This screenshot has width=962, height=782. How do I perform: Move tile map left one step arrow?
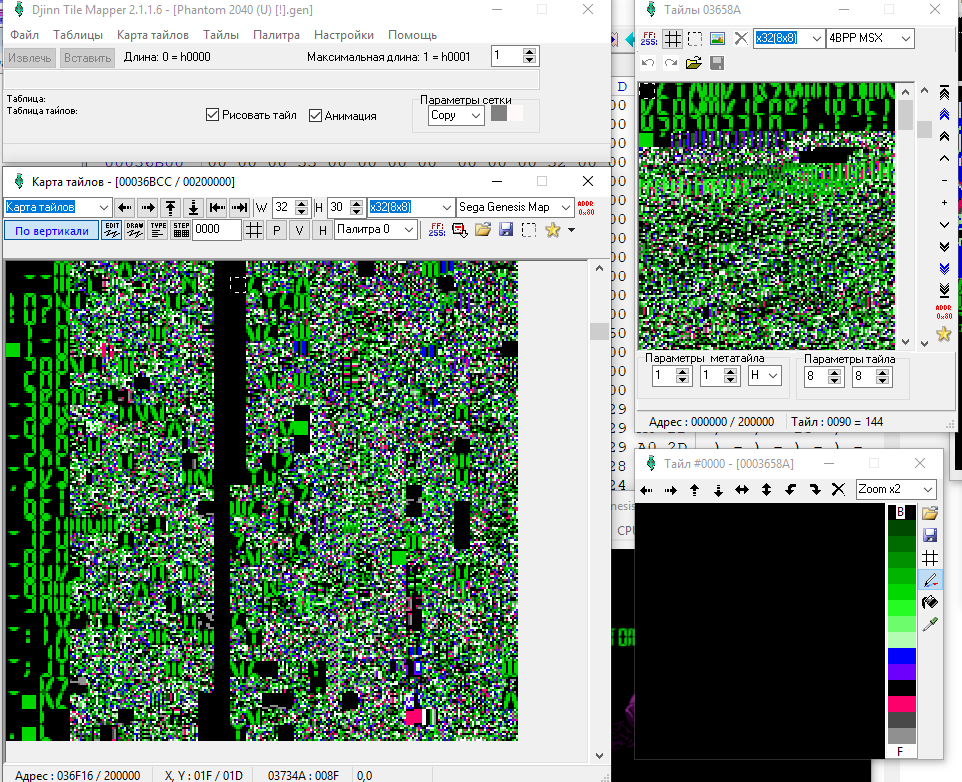click(125, 207)
